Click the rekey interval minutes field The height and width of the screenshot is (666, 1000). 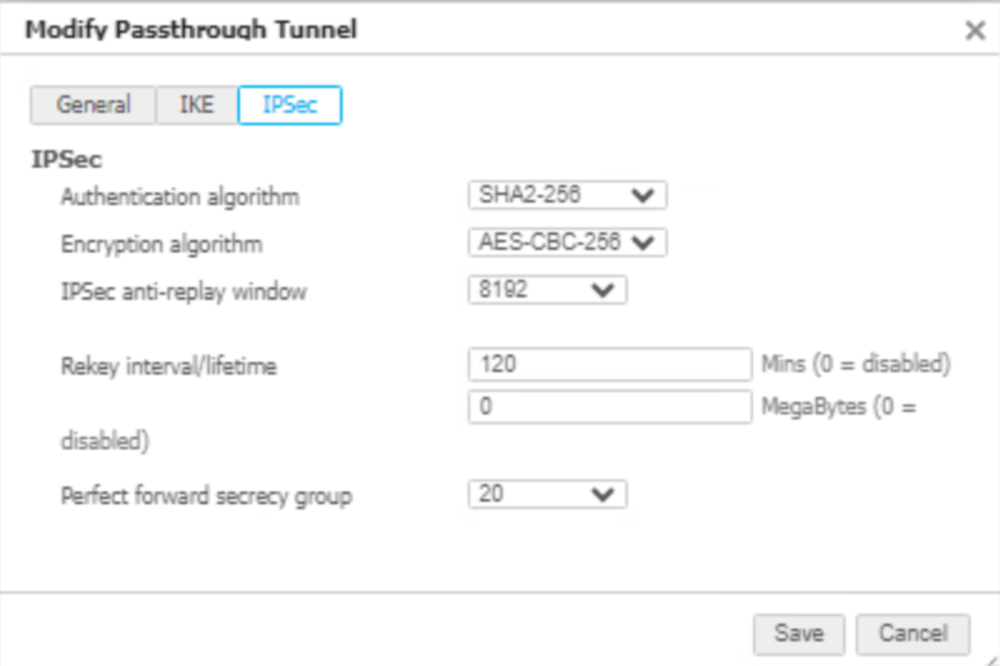point(609,365)
